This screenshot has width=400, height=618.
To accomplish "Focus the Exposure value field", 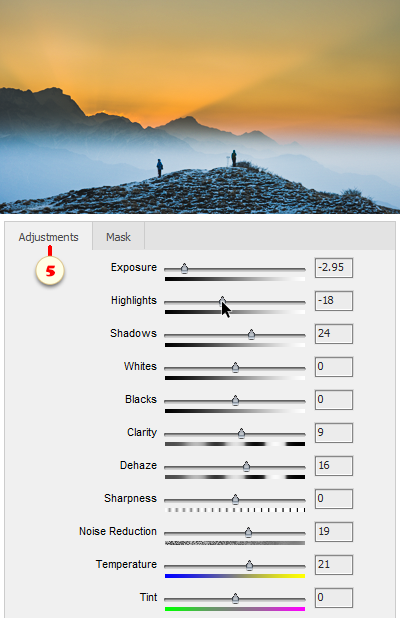I will click(x=334, y=268).
